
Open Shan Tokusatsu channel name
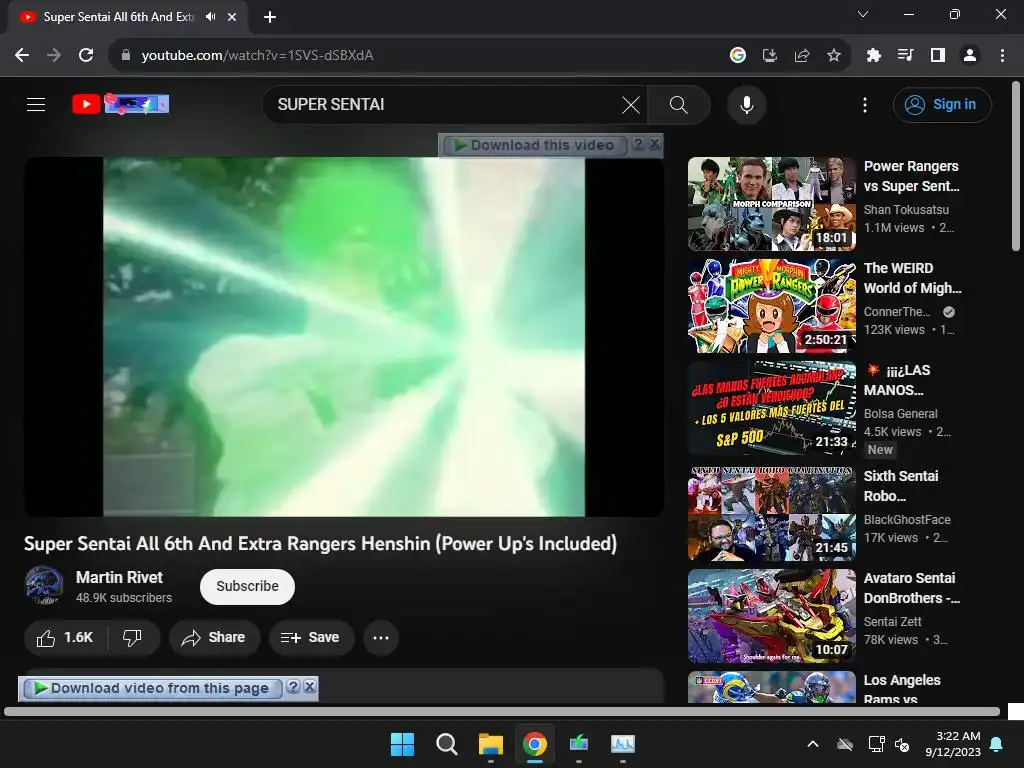point(906,210)
